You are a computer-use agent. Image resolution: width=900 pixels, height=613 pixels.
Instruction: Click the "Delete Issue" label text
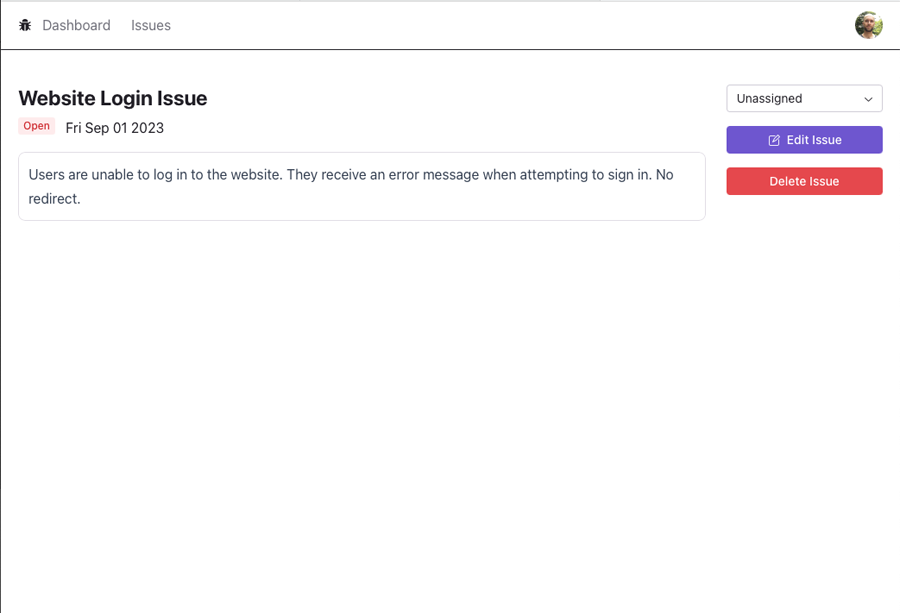804,181
